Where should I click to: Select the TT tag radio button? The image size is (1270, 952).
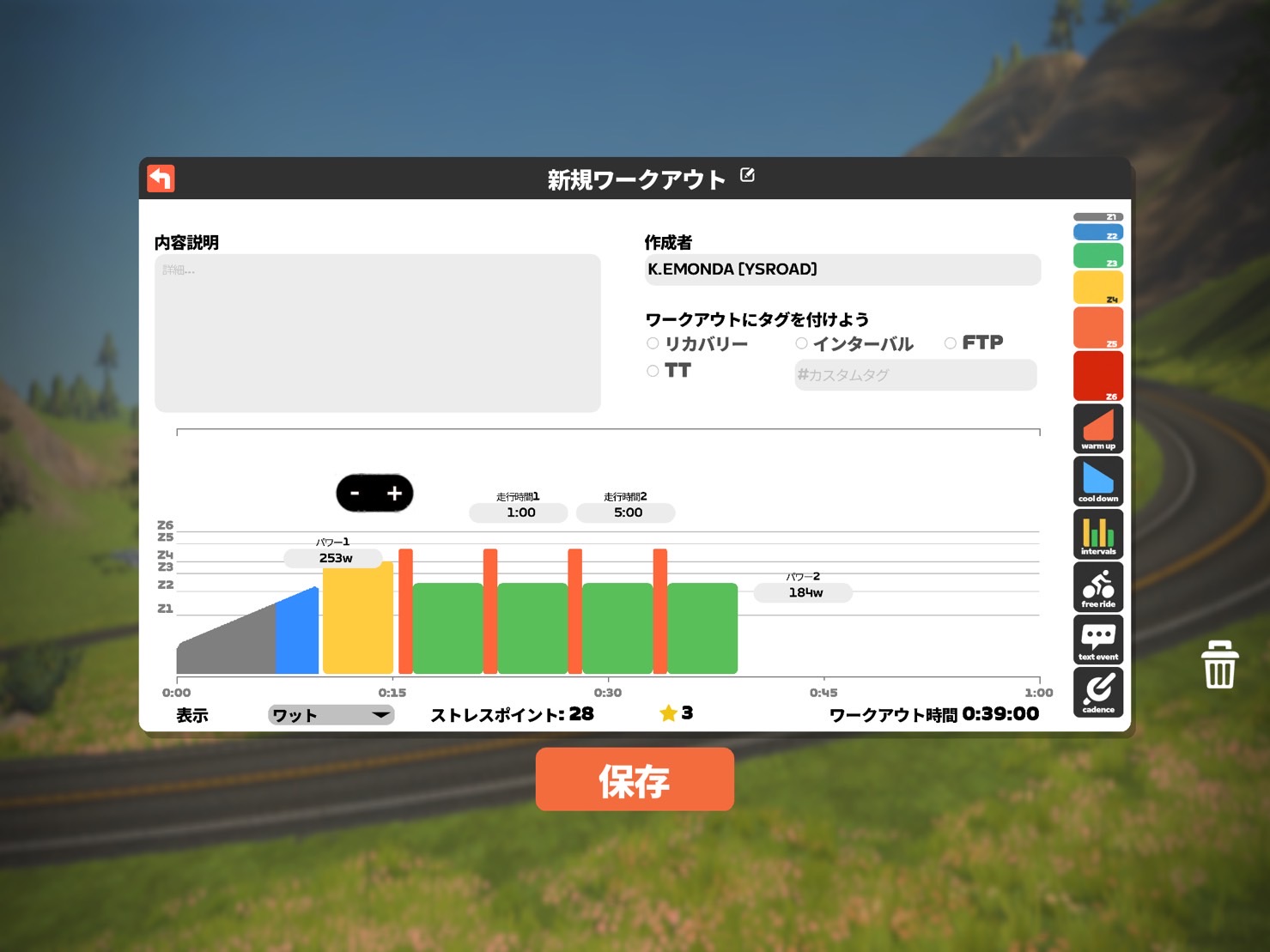coord(653,371)
